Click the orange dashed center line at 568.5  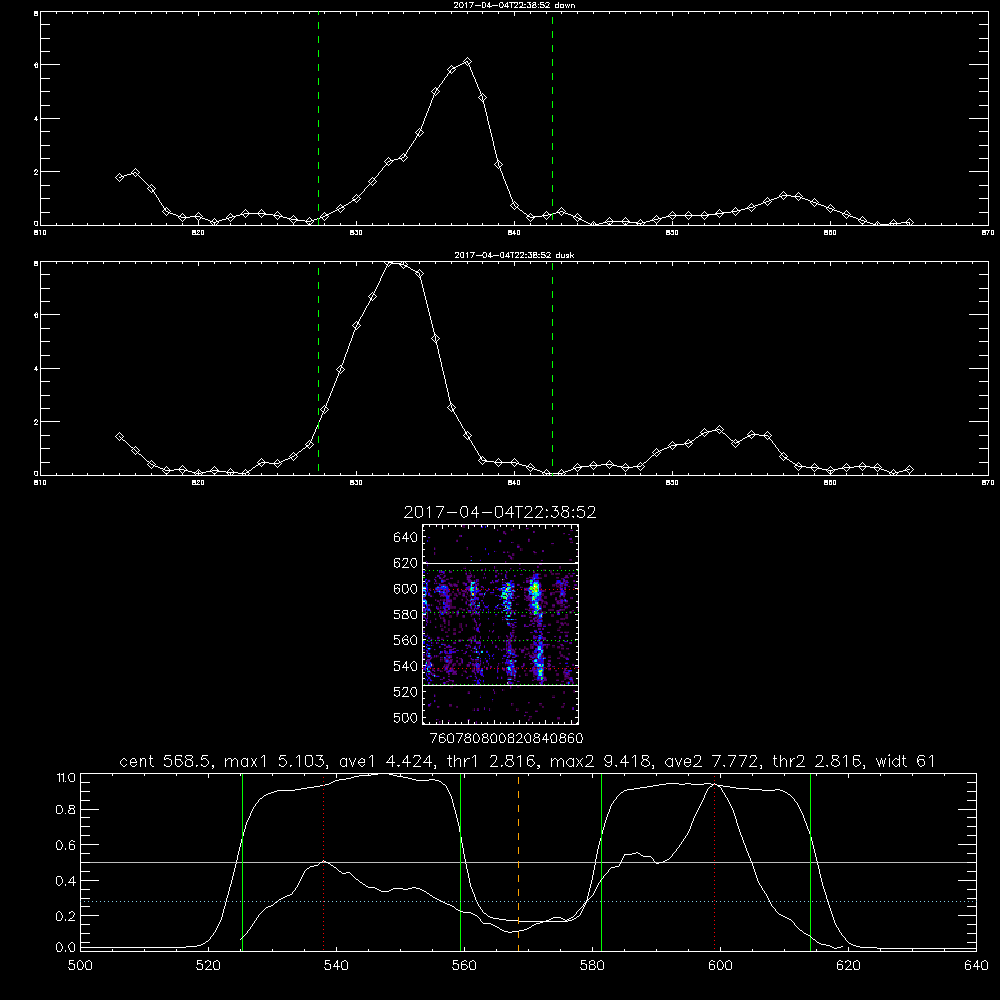(x=518, y=862)
